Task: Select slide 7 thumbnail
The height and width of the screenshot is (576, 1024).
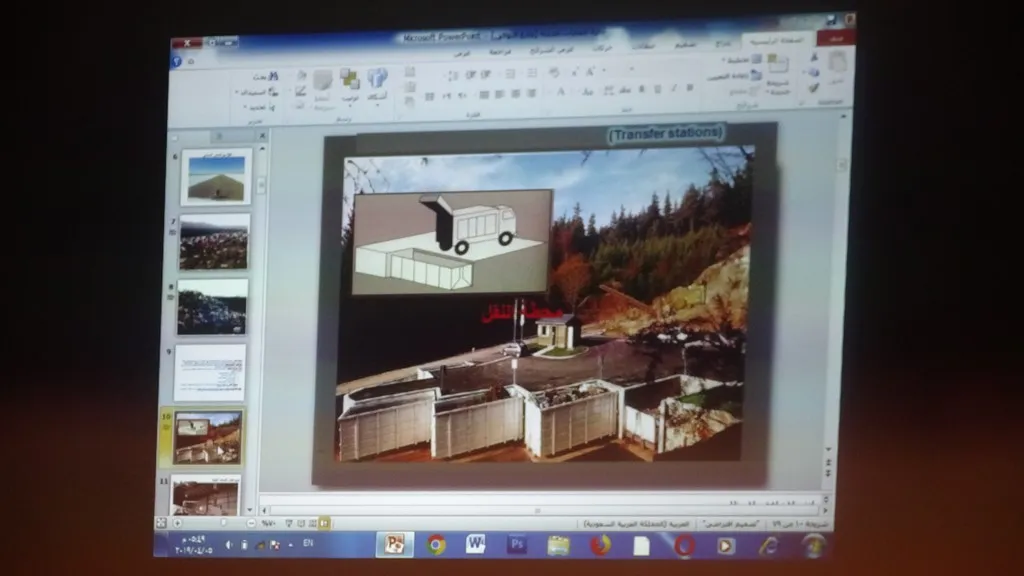Action: pos(214,242)
